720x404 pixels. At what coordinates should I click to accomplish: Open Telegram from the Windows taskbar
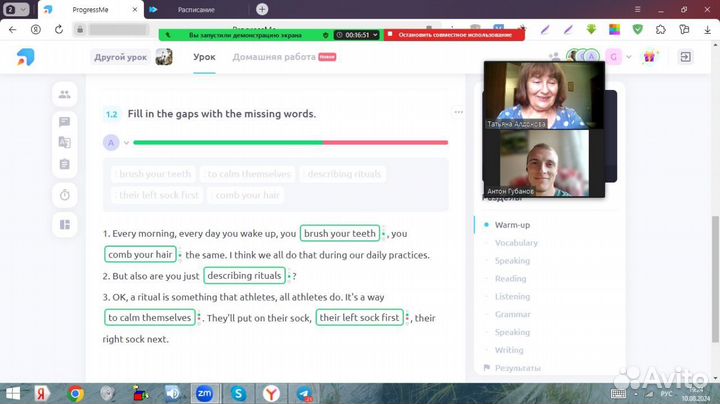(x=304, y=393)
